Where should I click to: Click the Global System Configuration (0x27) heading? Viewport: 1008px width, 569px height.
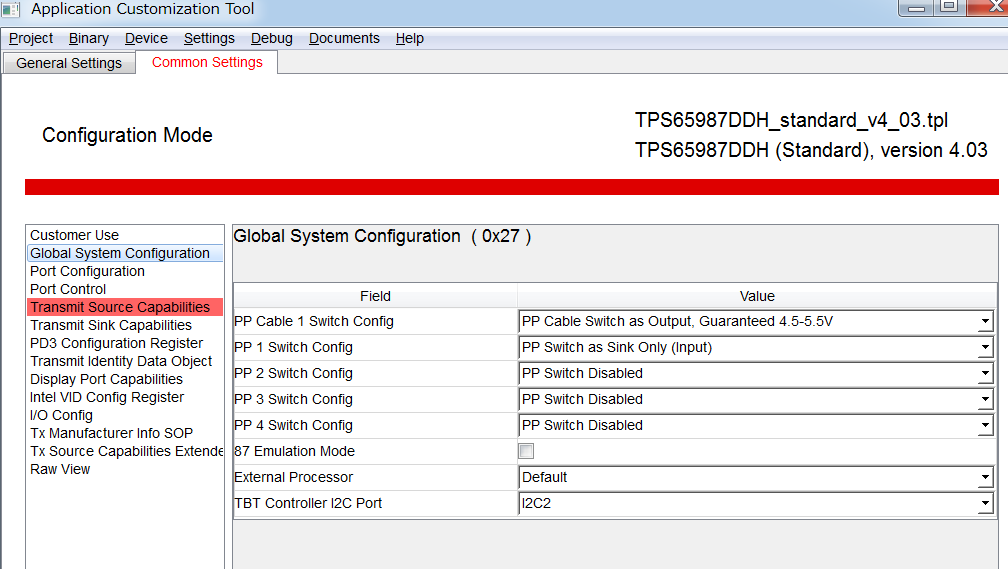coord(382,237)
